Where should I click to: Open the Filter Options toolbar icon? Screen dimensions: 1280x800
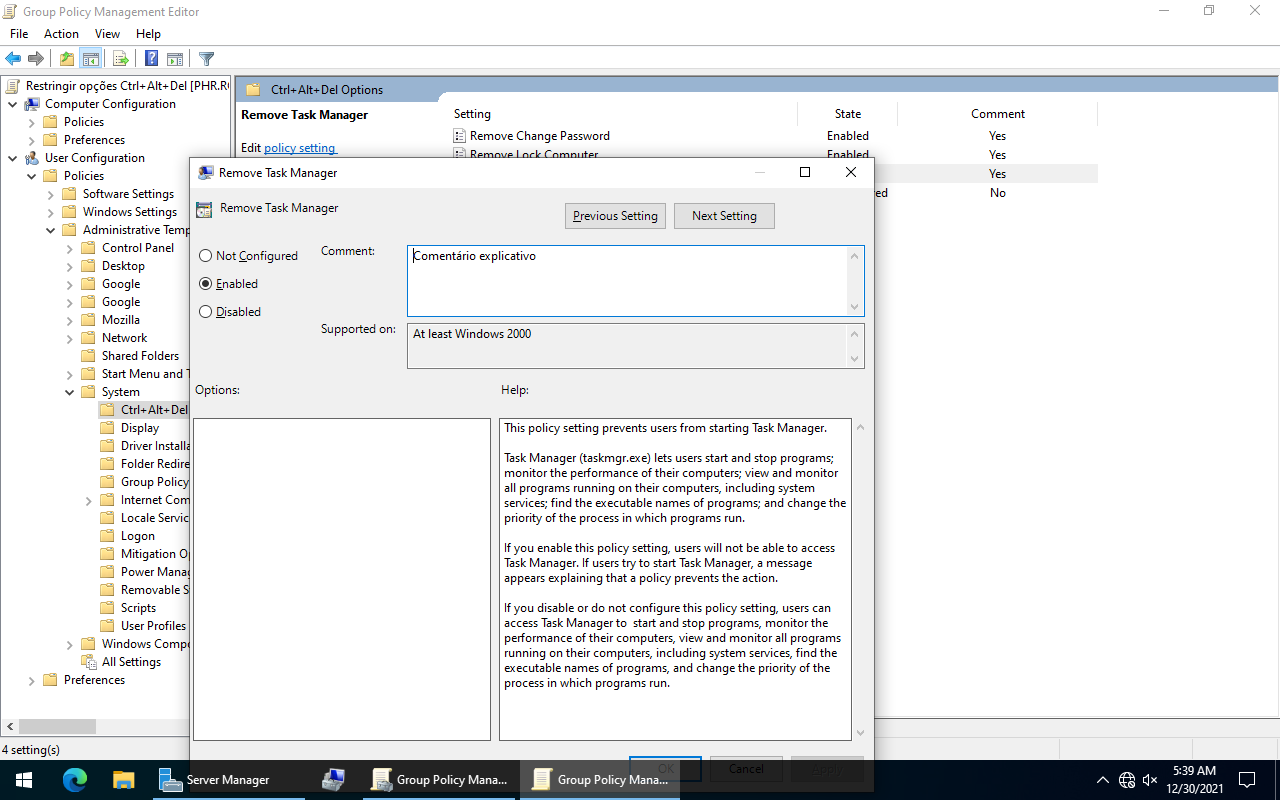pos(206,58)
